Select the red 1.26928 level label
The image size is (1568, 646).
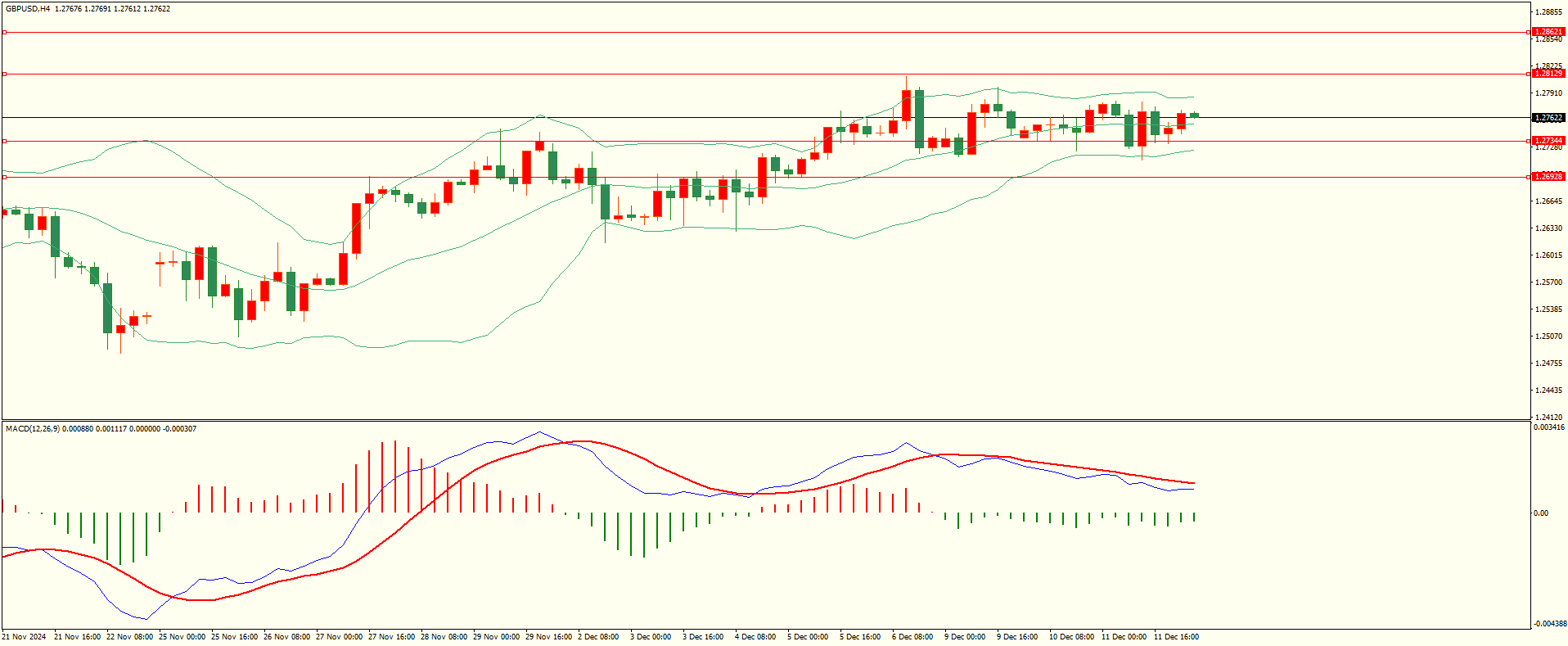[x=1548, y=177]
